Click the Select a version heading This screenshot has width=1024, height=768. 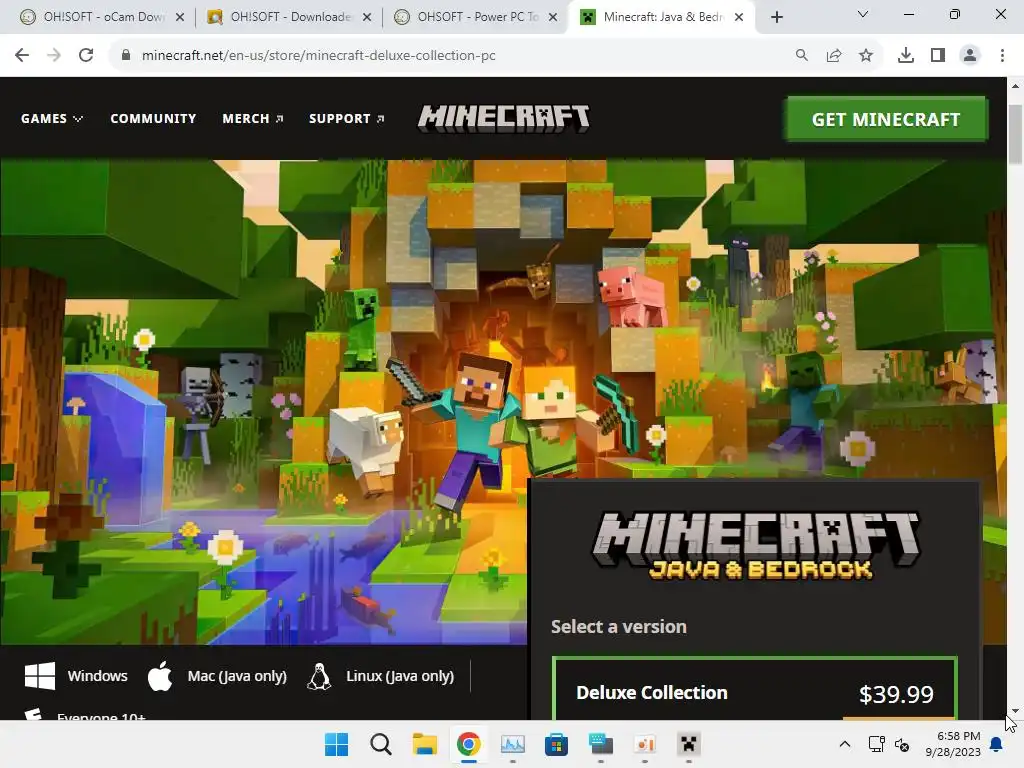618,627
